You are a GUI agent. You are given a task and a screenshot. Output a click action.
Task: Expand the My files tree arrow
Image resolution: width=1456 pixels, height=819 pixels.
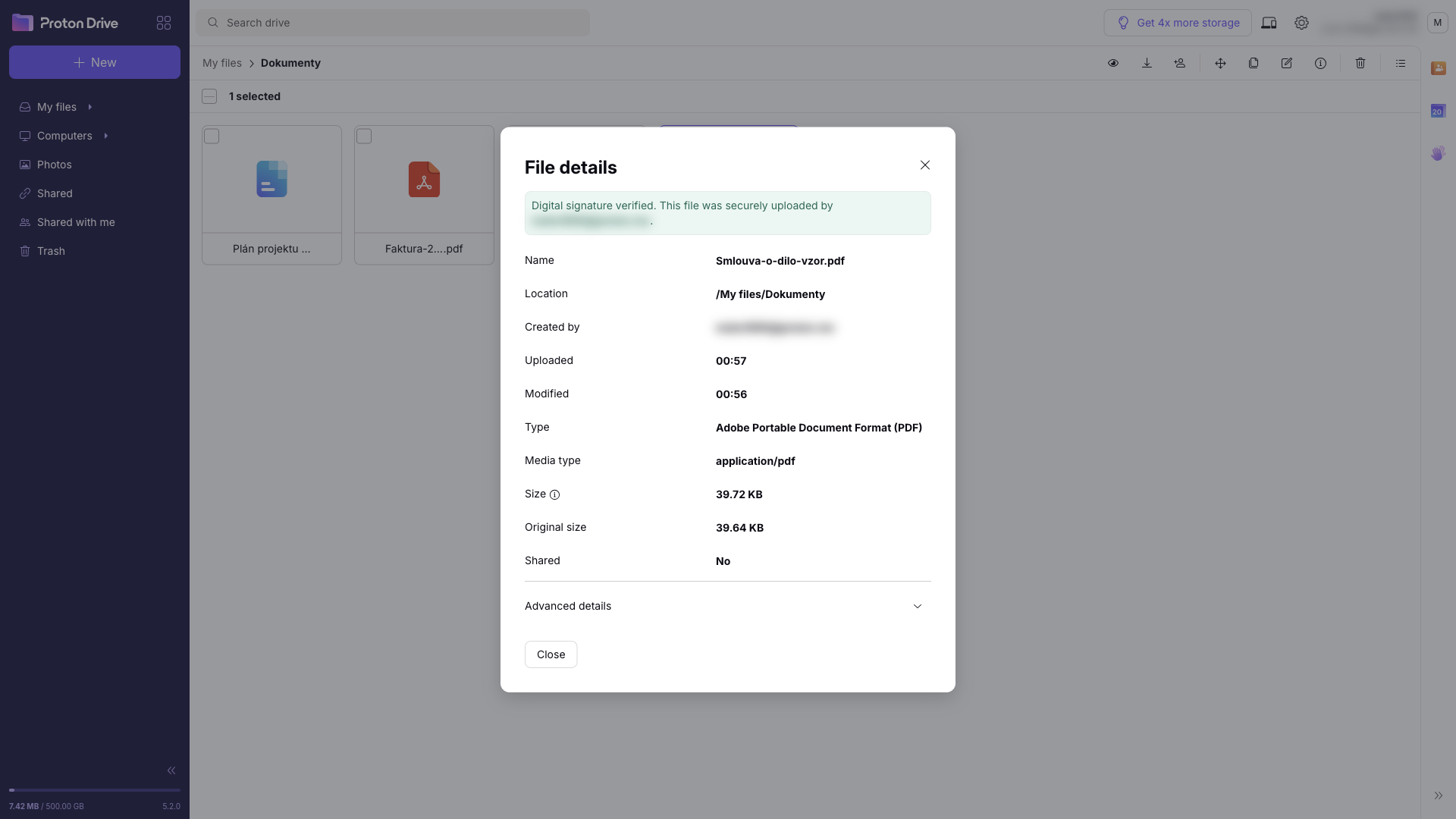[x=90, y=107]
